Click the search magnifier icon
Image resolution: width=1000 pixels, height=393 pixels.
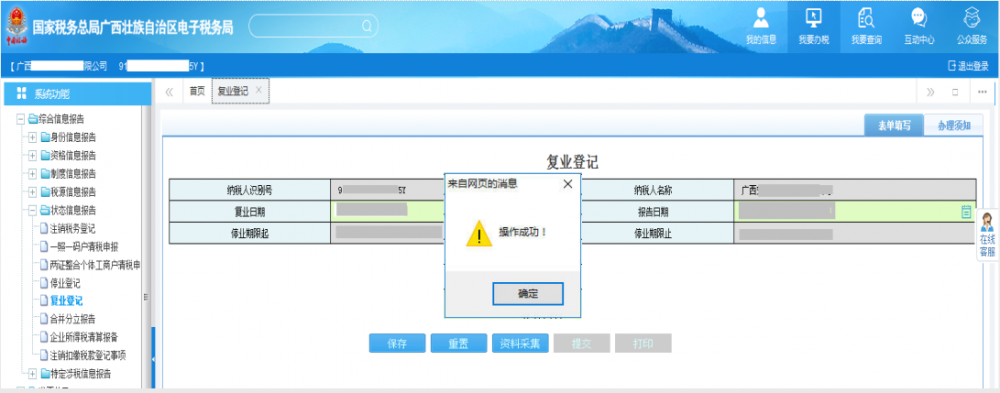click(x=366, y=26)
